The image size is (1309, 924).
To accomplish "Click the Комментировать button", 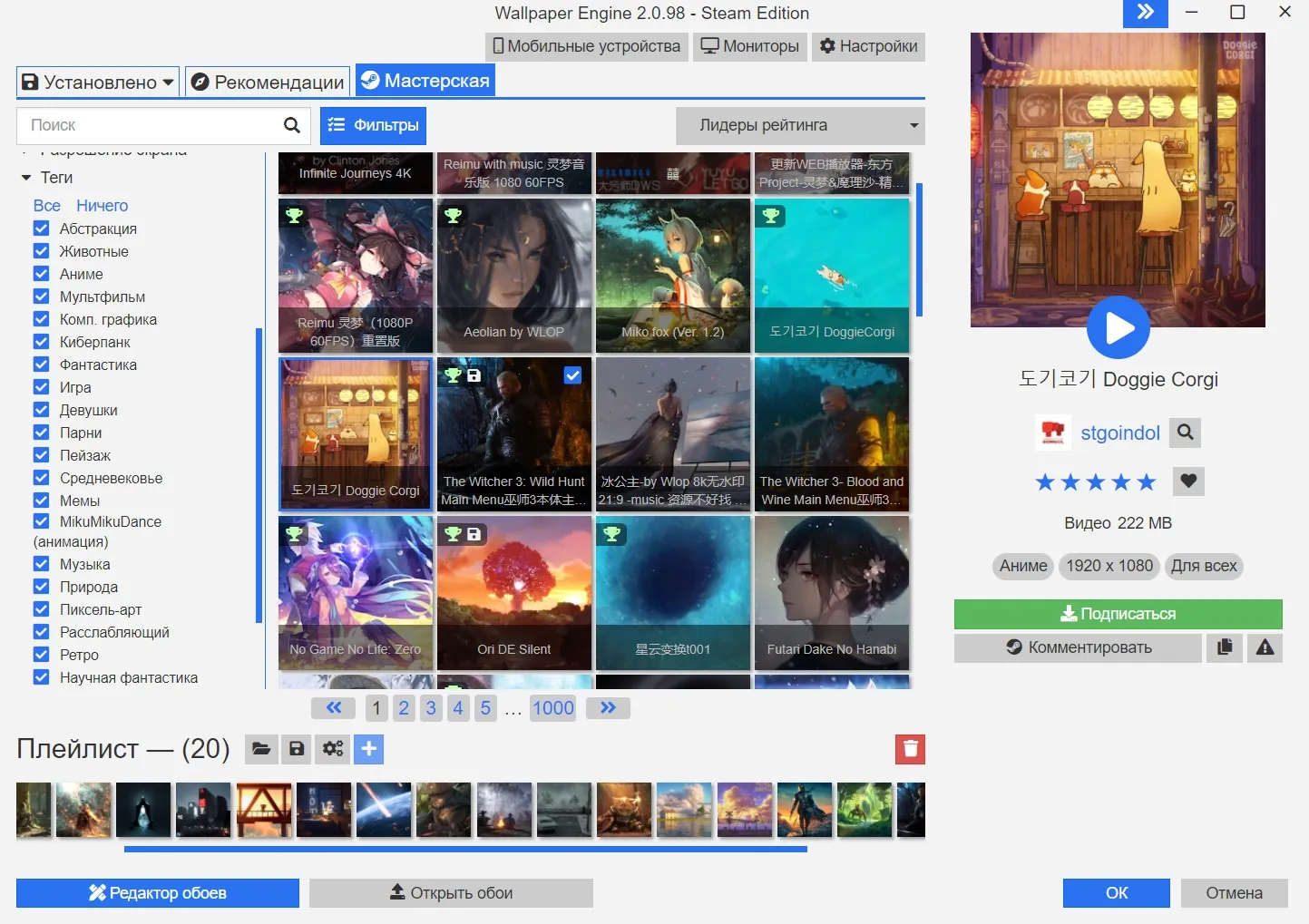I will [x=1078, y=647].
